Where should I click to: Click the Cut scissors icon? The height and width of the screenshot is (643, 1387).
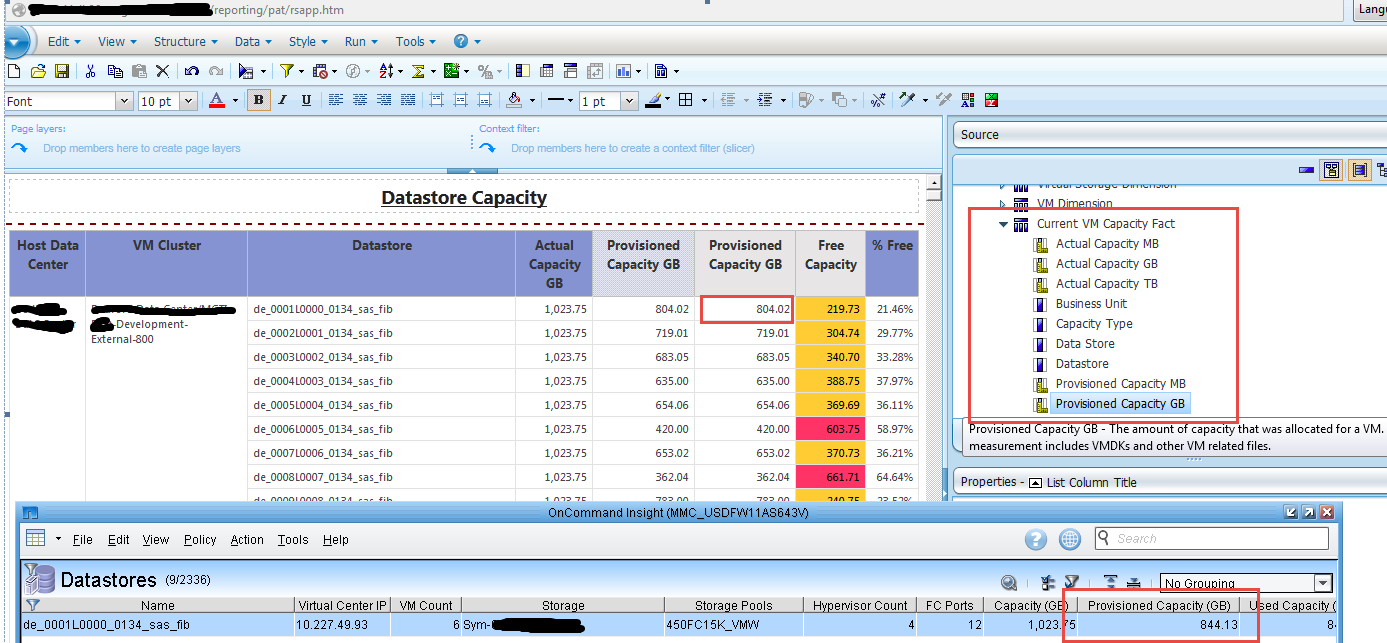coord(90,71)
